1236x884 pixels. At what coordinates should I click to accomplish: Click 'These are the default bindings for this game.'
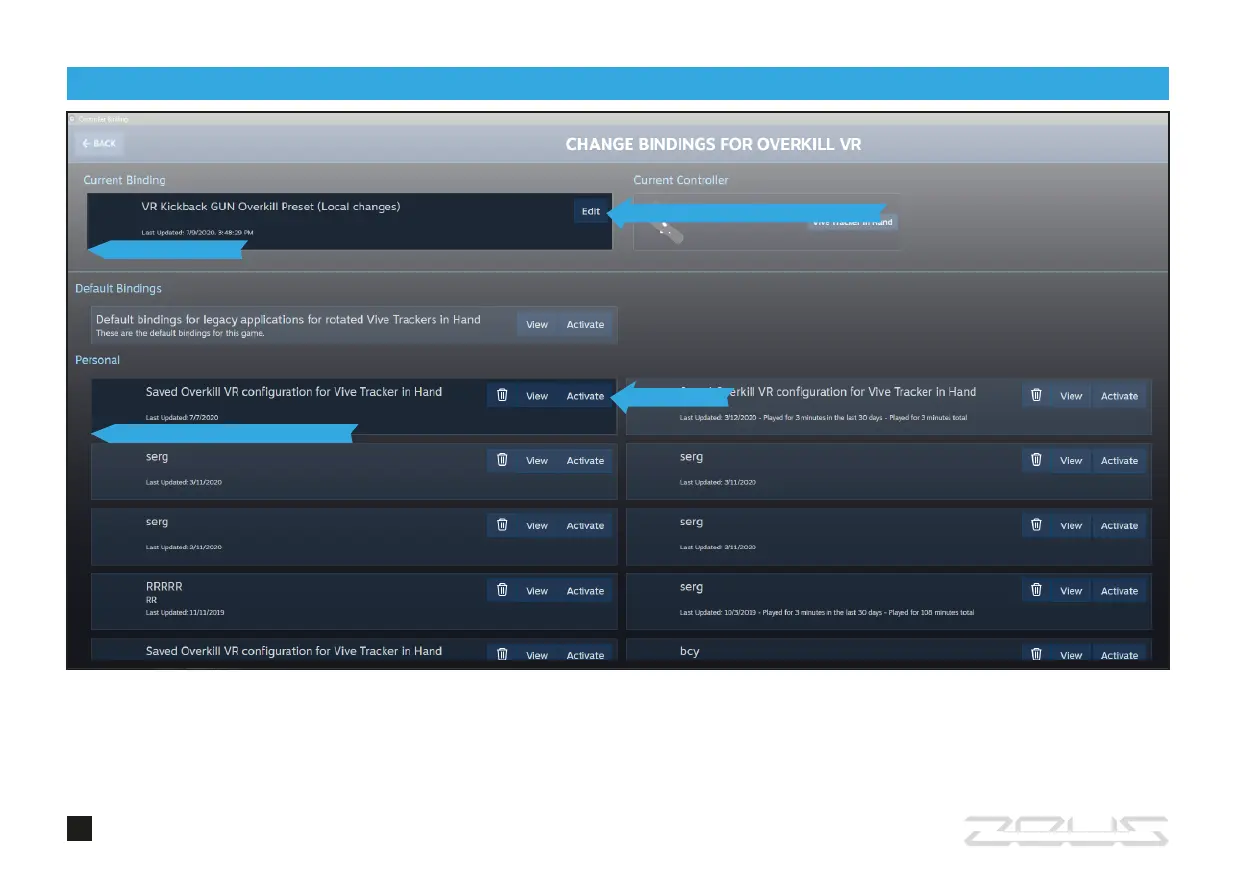tap(180, 333)
